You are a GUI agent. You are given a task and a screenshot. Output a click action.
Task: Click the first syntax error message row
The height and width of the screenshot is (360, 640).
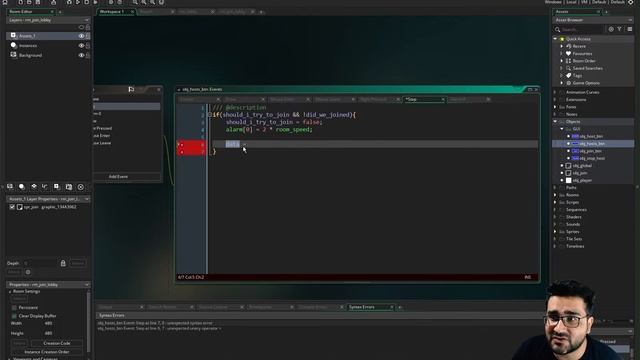click(x=155, y=323)
